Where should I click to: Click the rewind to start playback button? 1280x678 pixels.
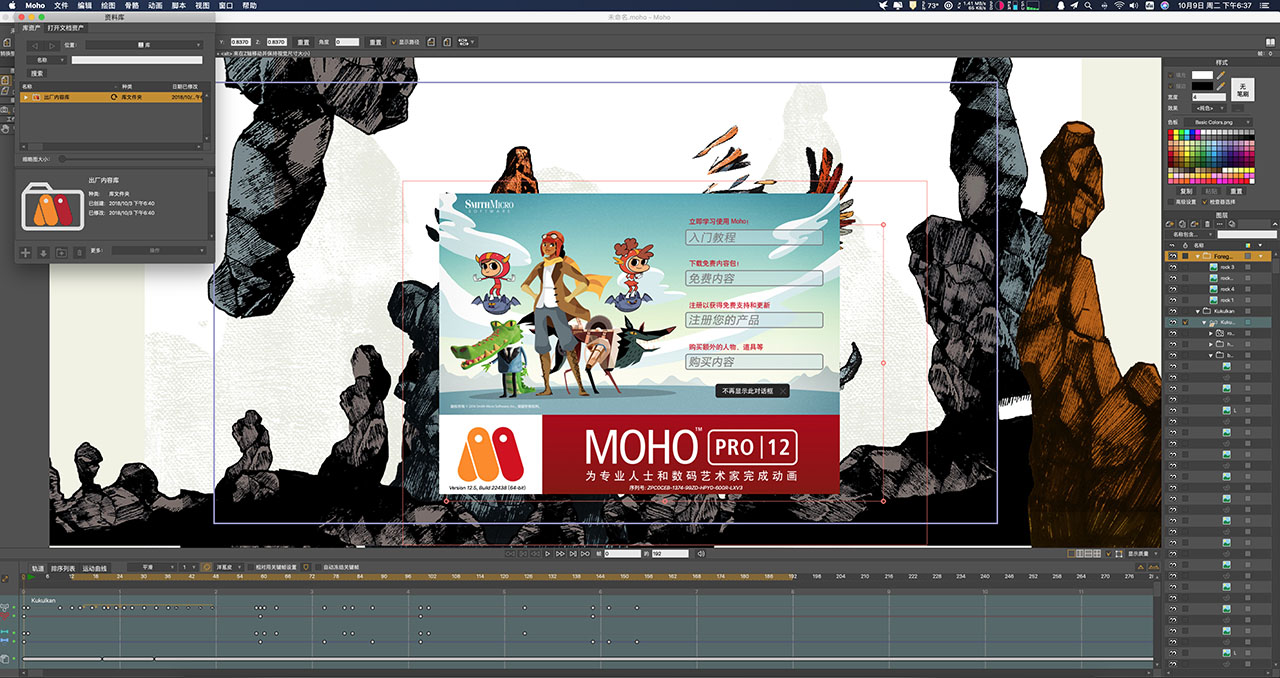(510, 553)
